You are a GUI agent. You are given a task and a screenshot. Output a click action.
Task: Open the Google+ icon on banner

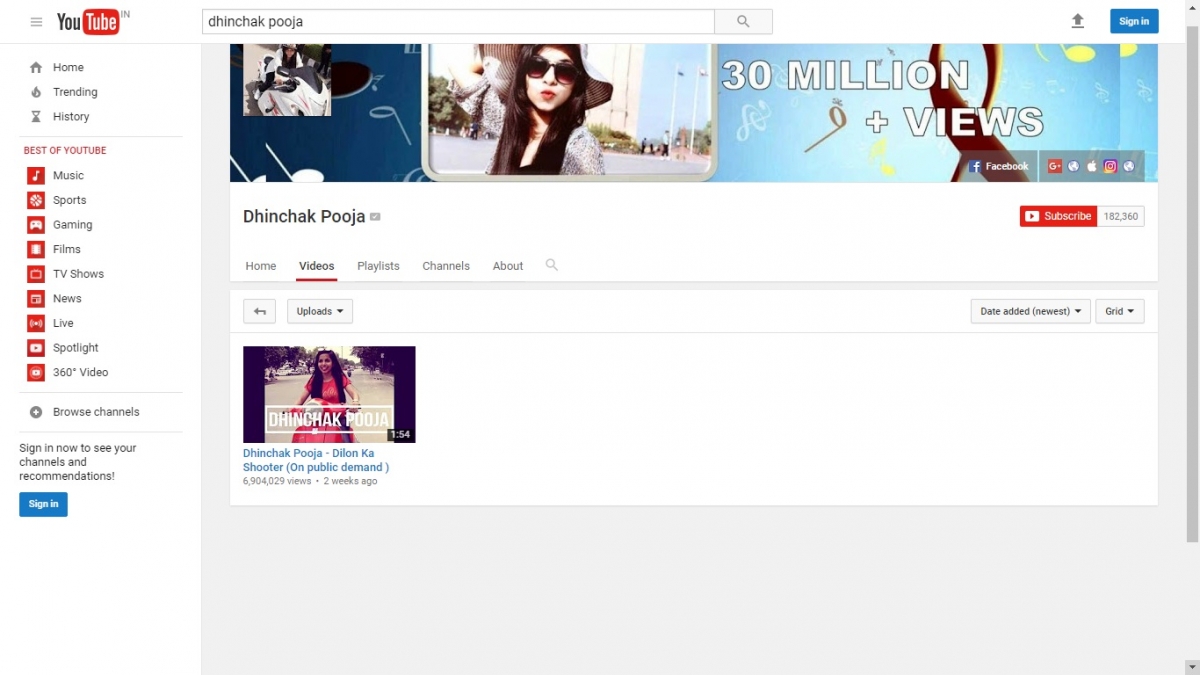click(x=1054, y=167)
